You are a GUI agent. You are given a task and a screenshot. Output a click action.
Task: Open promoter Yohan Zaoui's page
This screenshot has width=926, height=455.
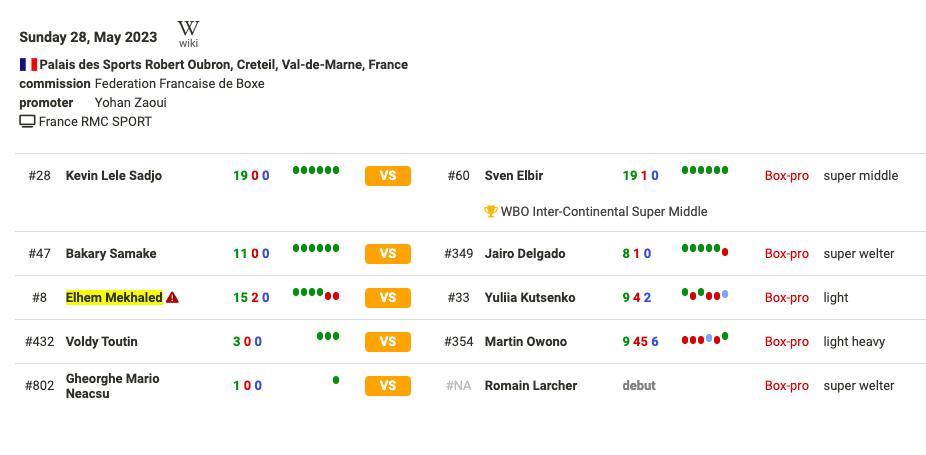pyautogui.click(x=131, y=103)
